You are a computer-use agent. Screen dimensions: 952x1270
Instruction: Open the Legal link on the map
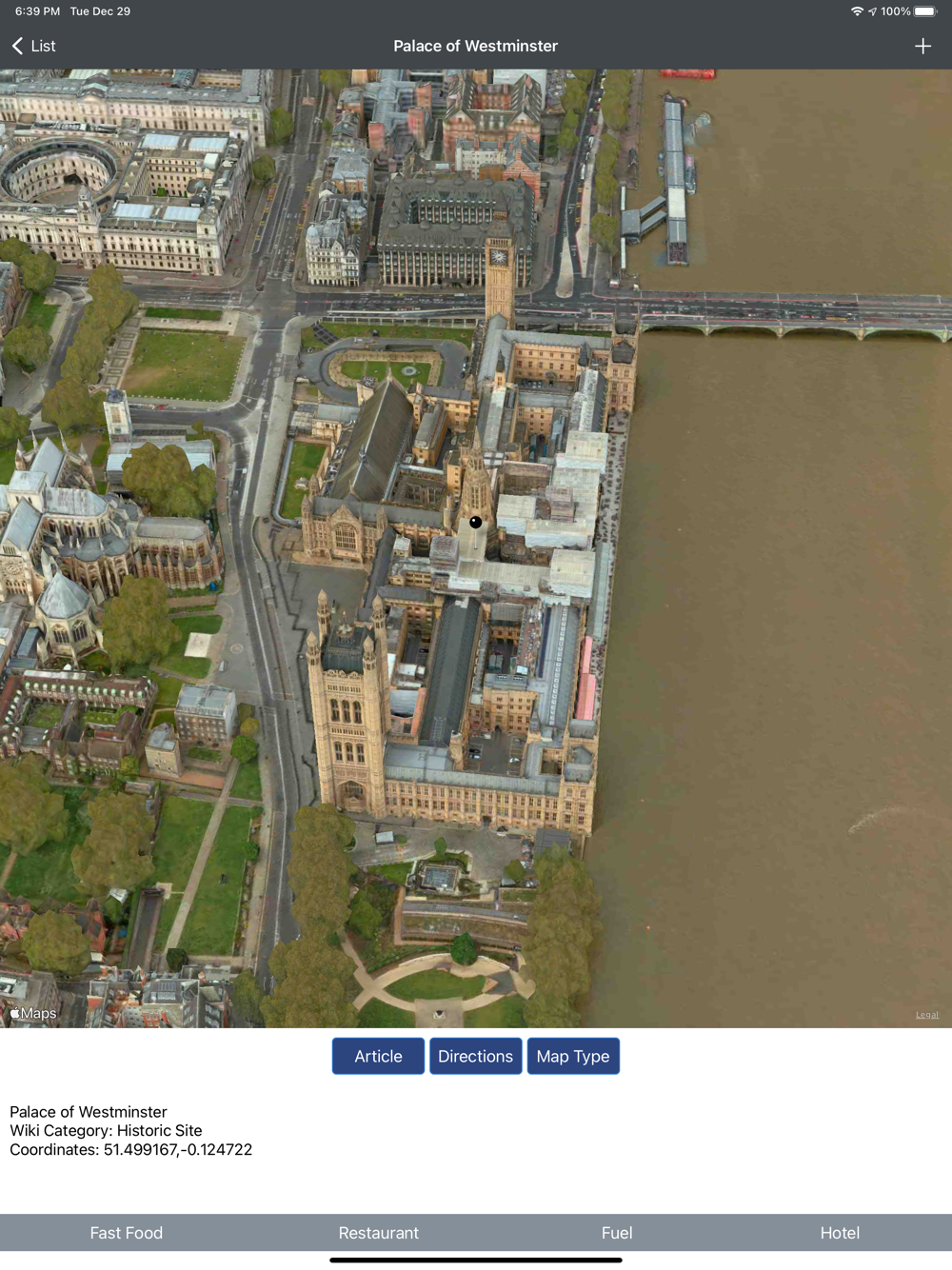927,1015
